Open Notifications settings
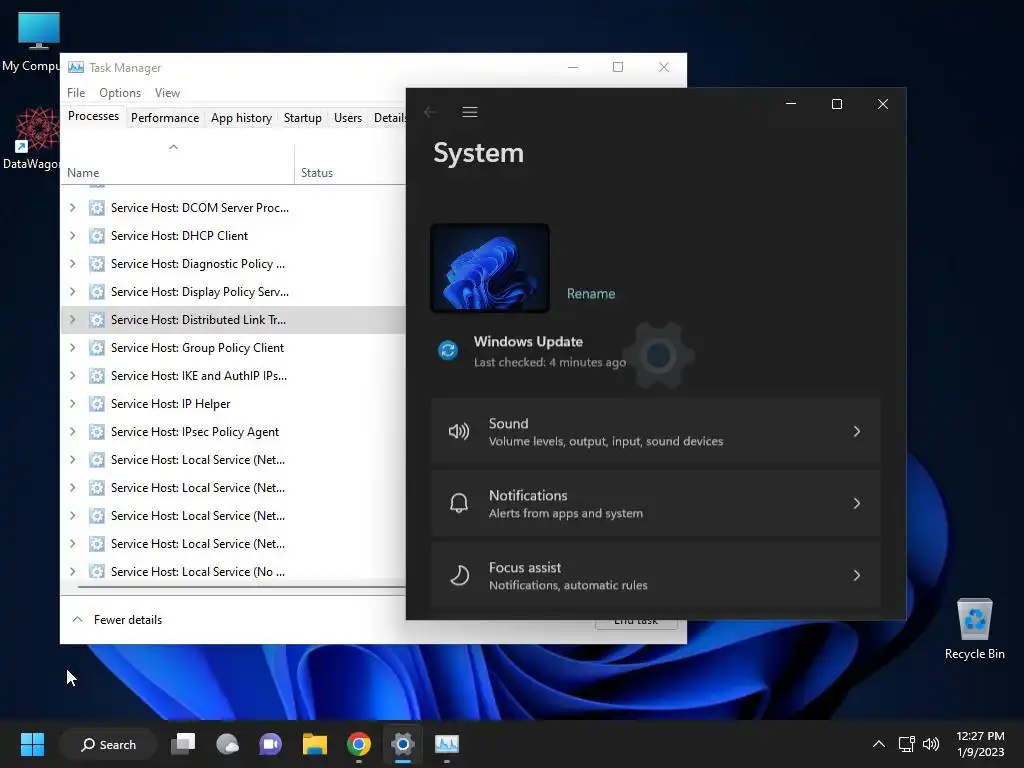The image size is (1024, 768). pyautogui.click(x=656, y=504)
